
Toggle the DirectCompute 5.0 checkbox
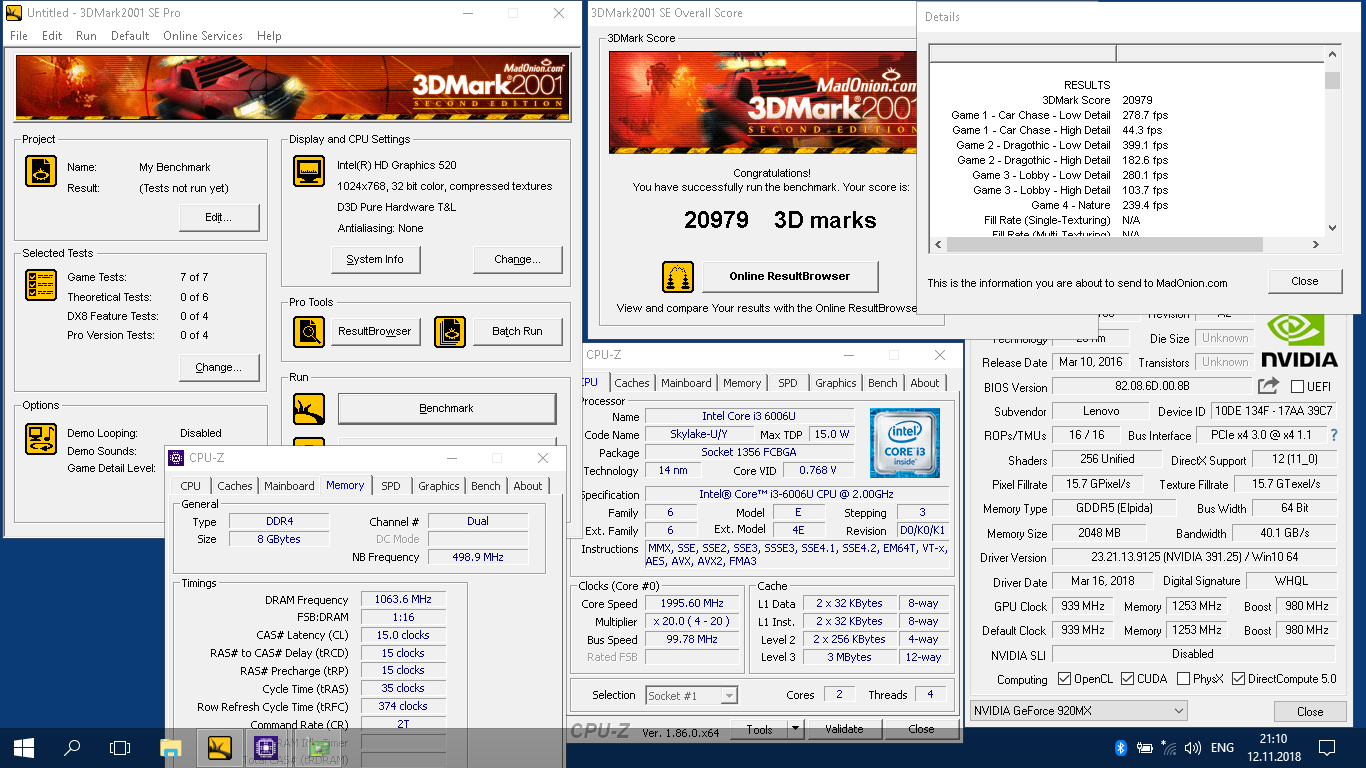[1239, 679]
